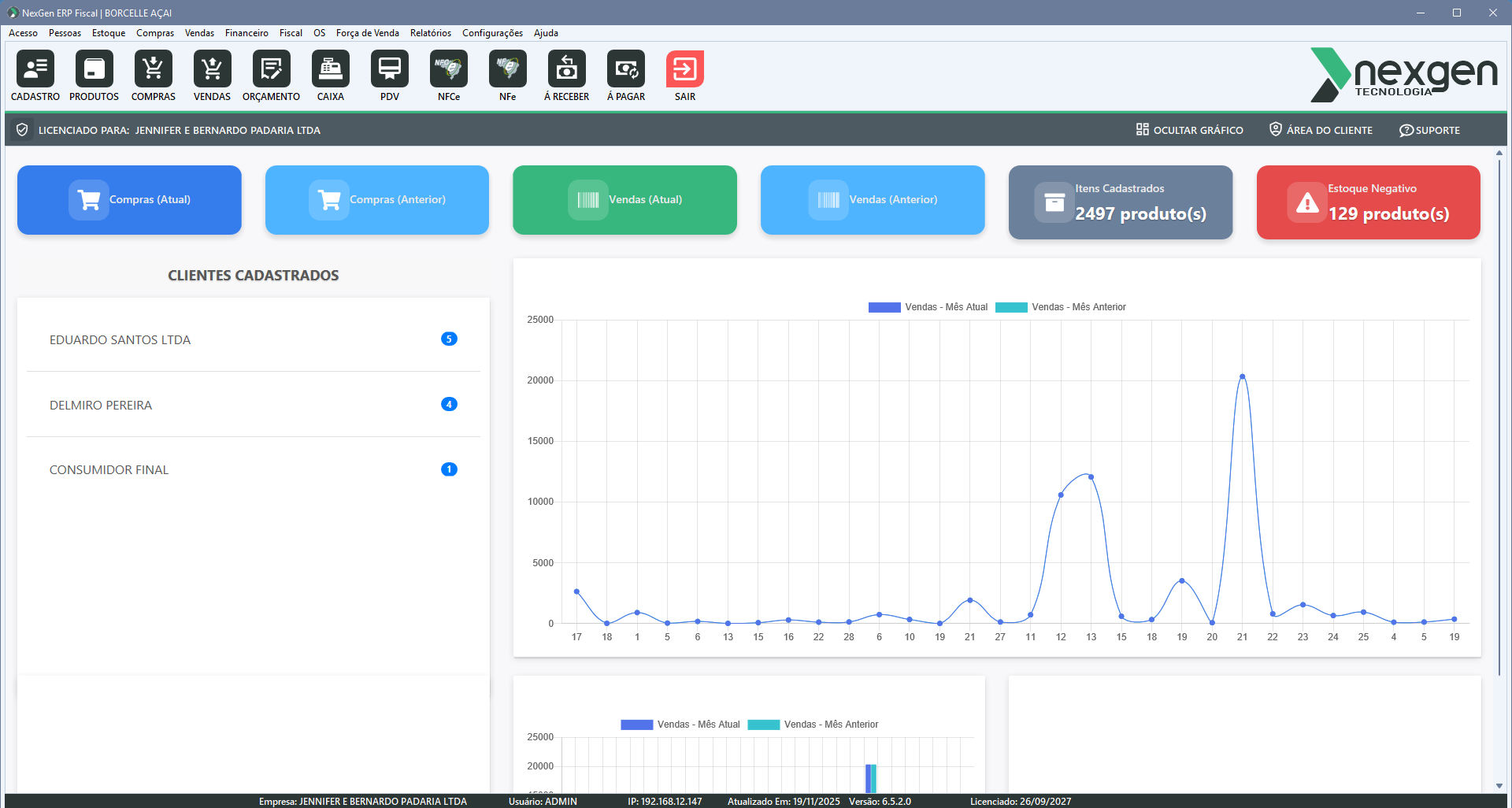The height and width of the screenshot is (808, 1512).
Task: Toggle OCULTAR GRÁFICO to hide charts
Action: pyautogui.click(x=1190, y=130)
